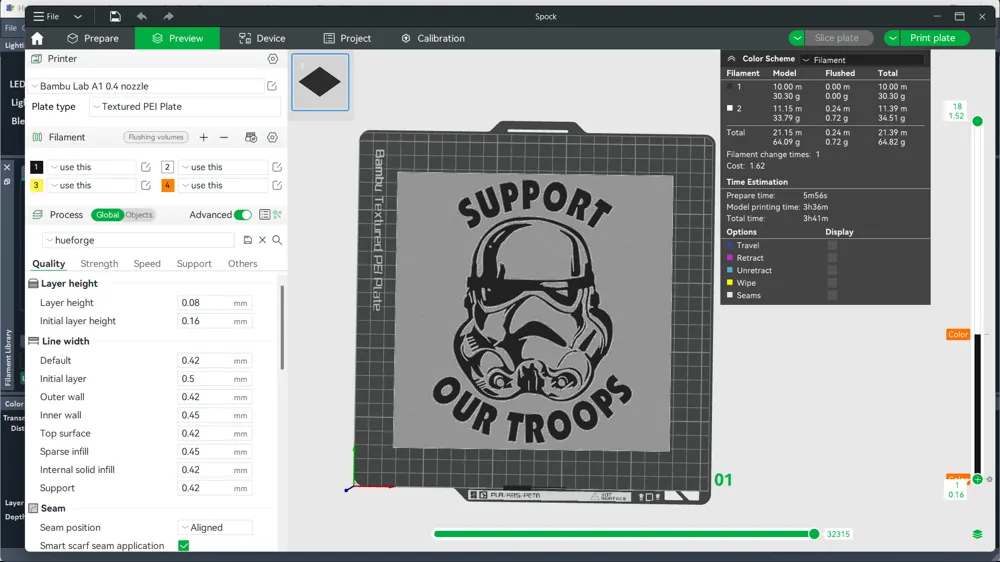The height and width of the screenshot is (562, 1000).
Task: Select plate 1 thumbnail
Action: pyautogui.click(x=320, y=82)
